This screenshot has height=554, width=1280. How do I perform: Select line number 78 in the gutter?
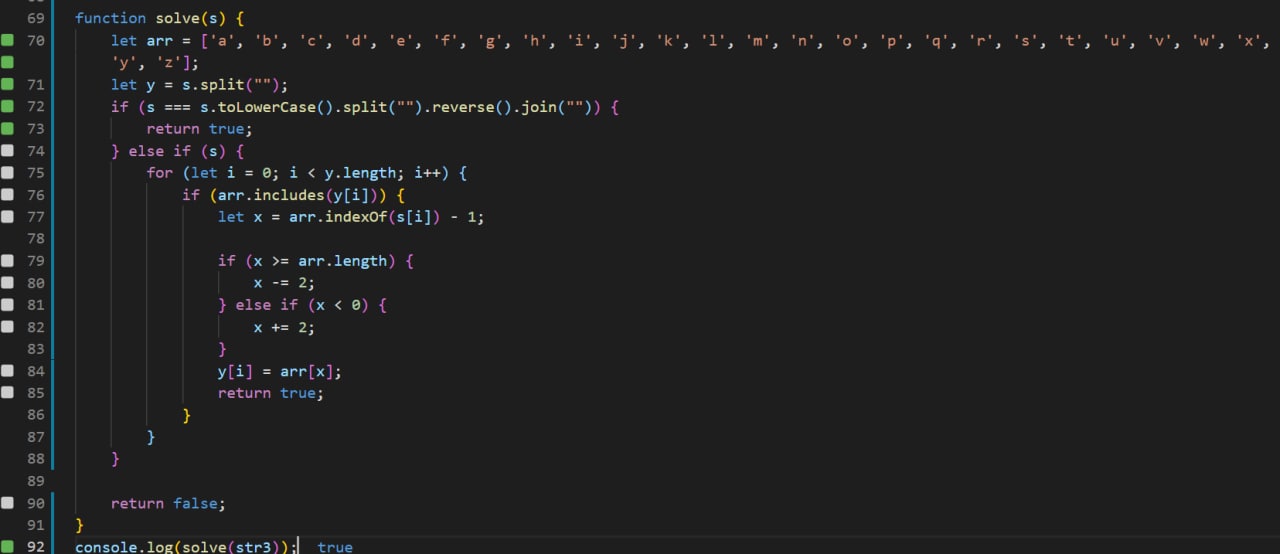(x=35, y=239)
